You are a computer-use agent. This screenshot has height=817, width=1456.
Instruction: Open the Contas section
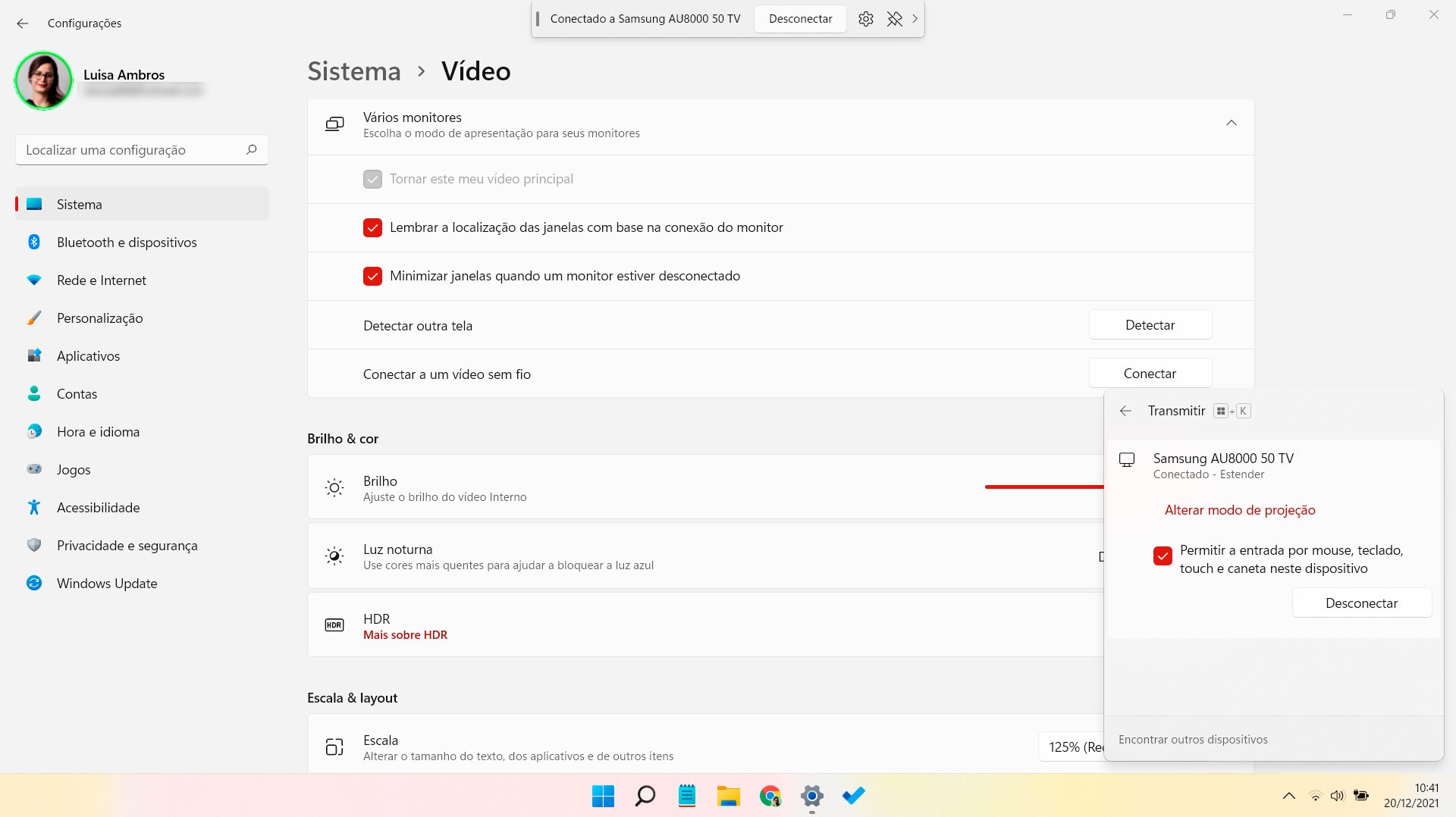click(77, 393)
